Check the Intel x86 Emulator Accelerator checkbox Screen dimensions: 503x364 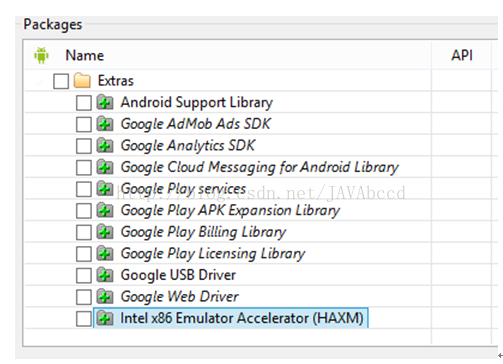[x=83, y=319]
